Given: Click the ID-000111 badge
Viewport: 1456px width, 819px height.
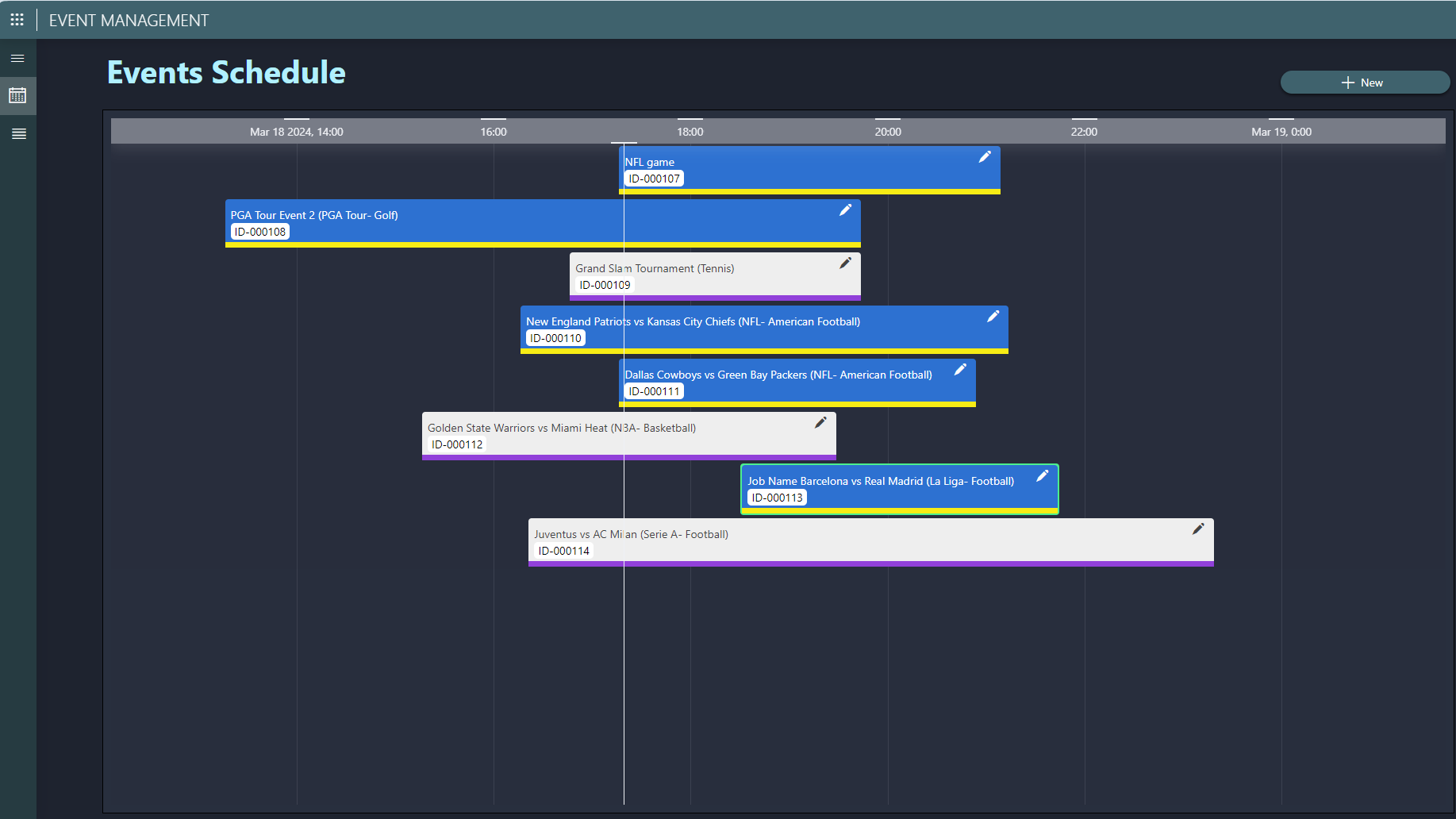Looking at the screenshot, I should [x=654, y=391].
